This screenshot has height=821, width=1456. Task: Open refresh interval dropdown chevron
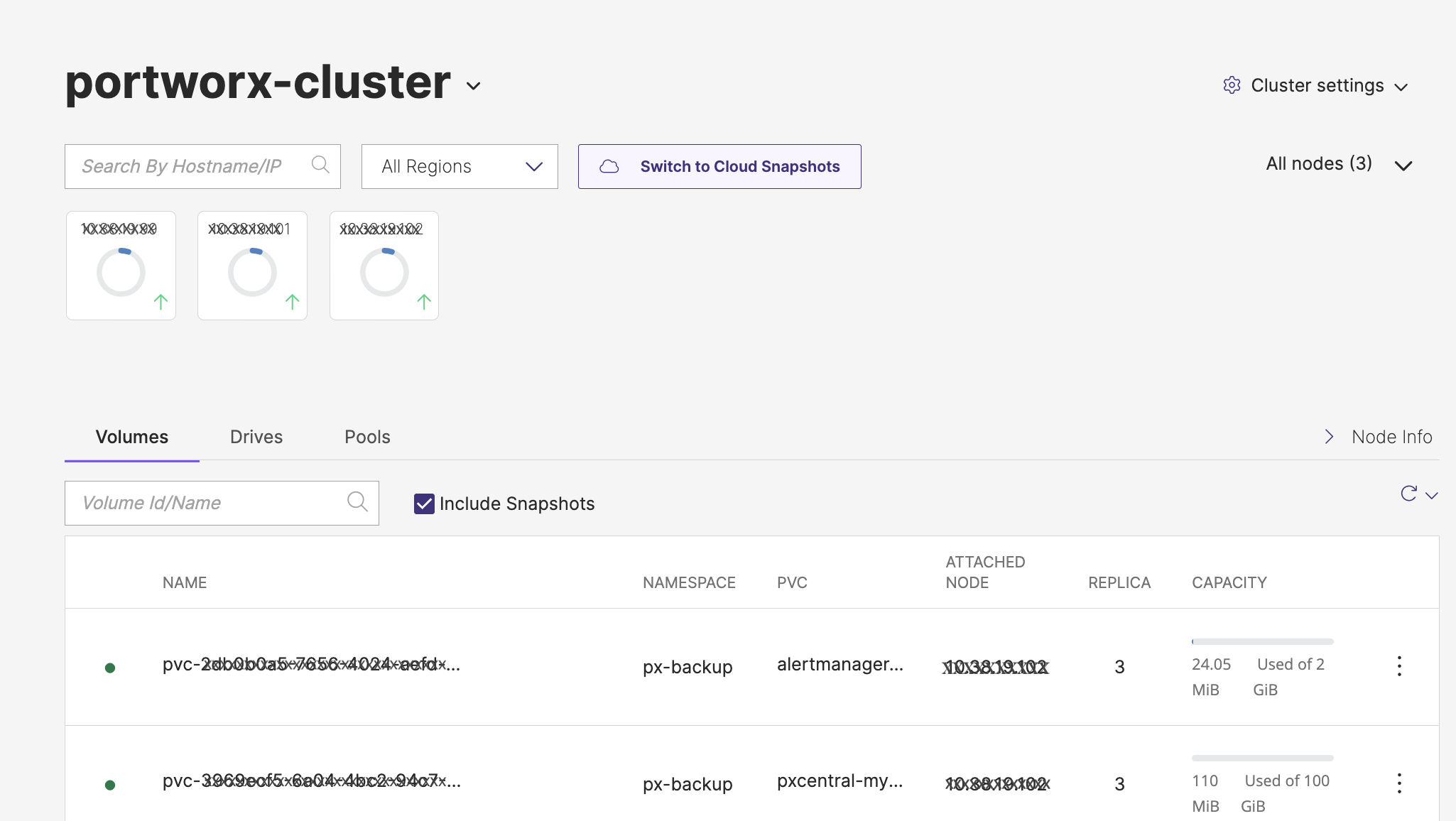pos(1432,496)
